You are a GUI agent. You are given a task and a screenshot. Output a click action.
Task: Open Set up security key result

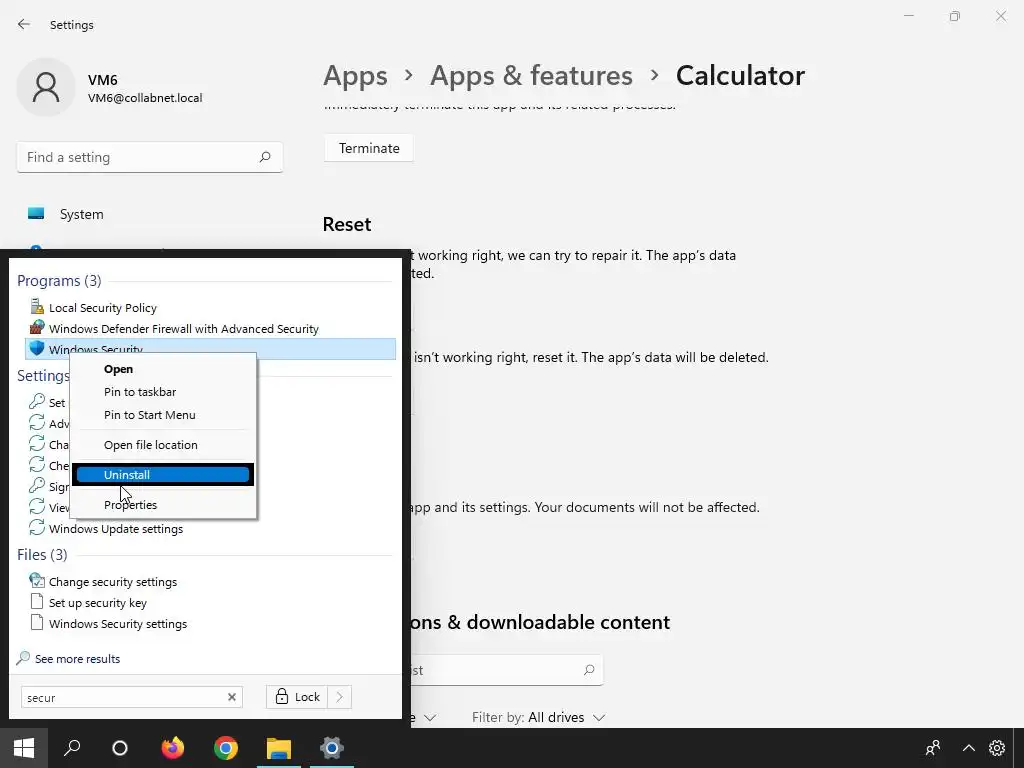(x=97, y=603)
